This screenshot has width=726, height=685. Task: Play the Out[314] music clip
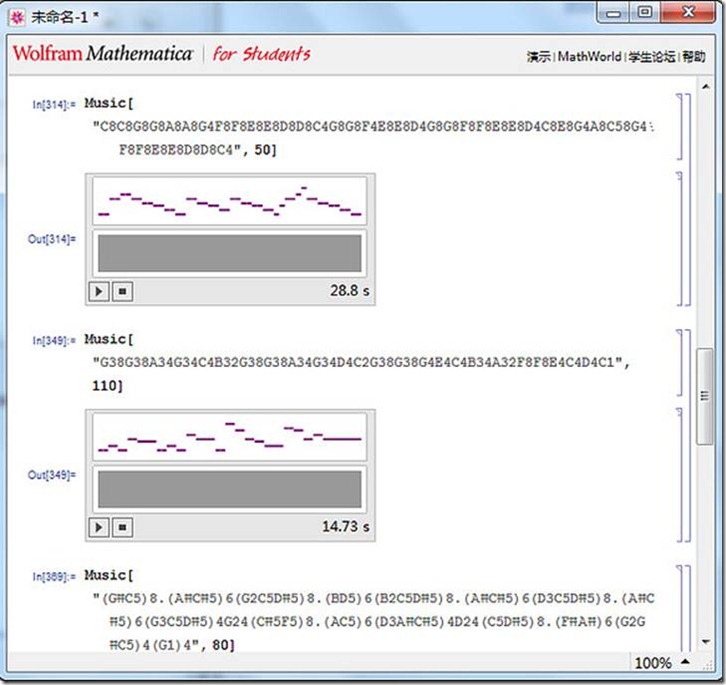[x=99, y=291]
